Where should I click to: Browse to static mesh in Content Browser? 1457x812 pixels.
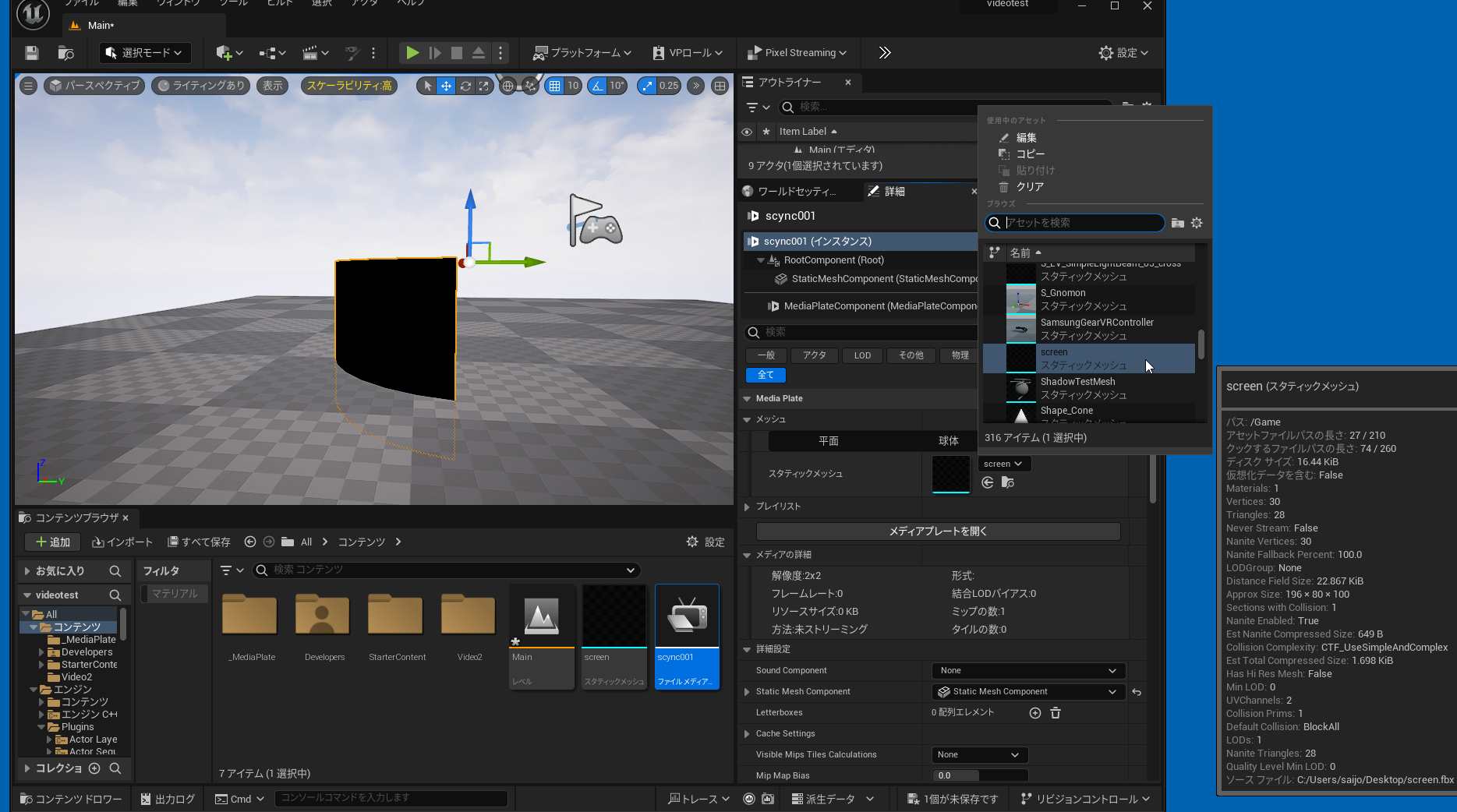[1008, 483]
